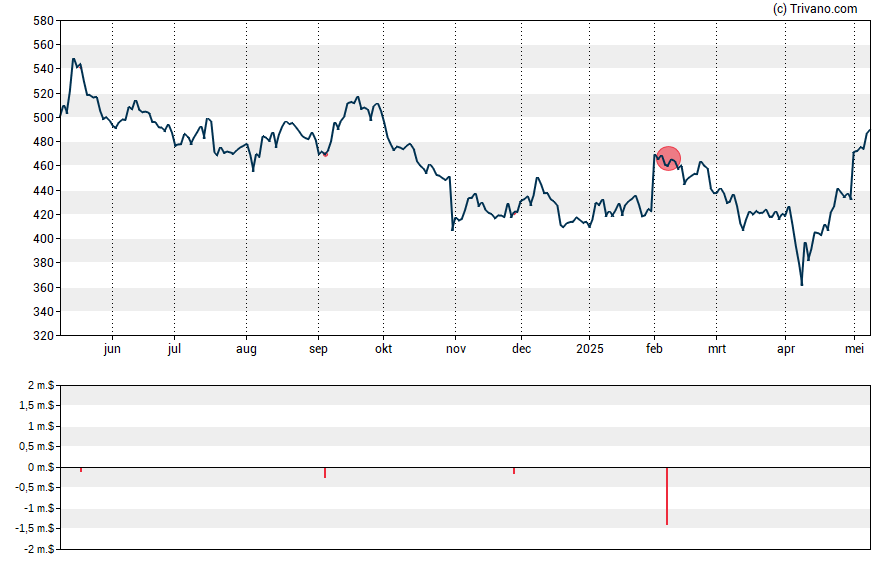The image size is (888, 565).
Task: Click the 360 price axis label
Action: 44,287
